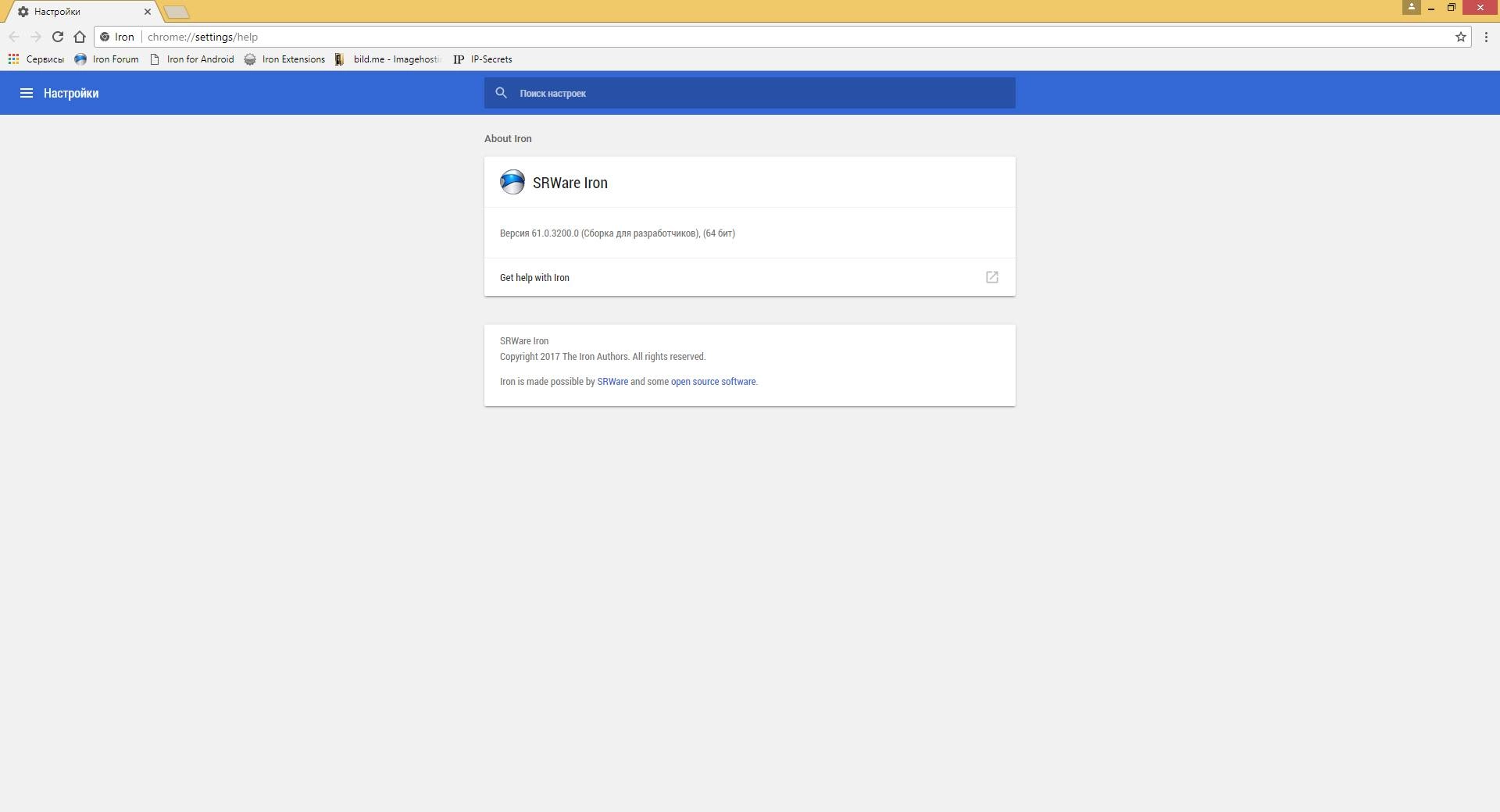The height and width of the screenshot is (812, 1500).
Task: Click Get help with Iron
Action: click(750, 277)
